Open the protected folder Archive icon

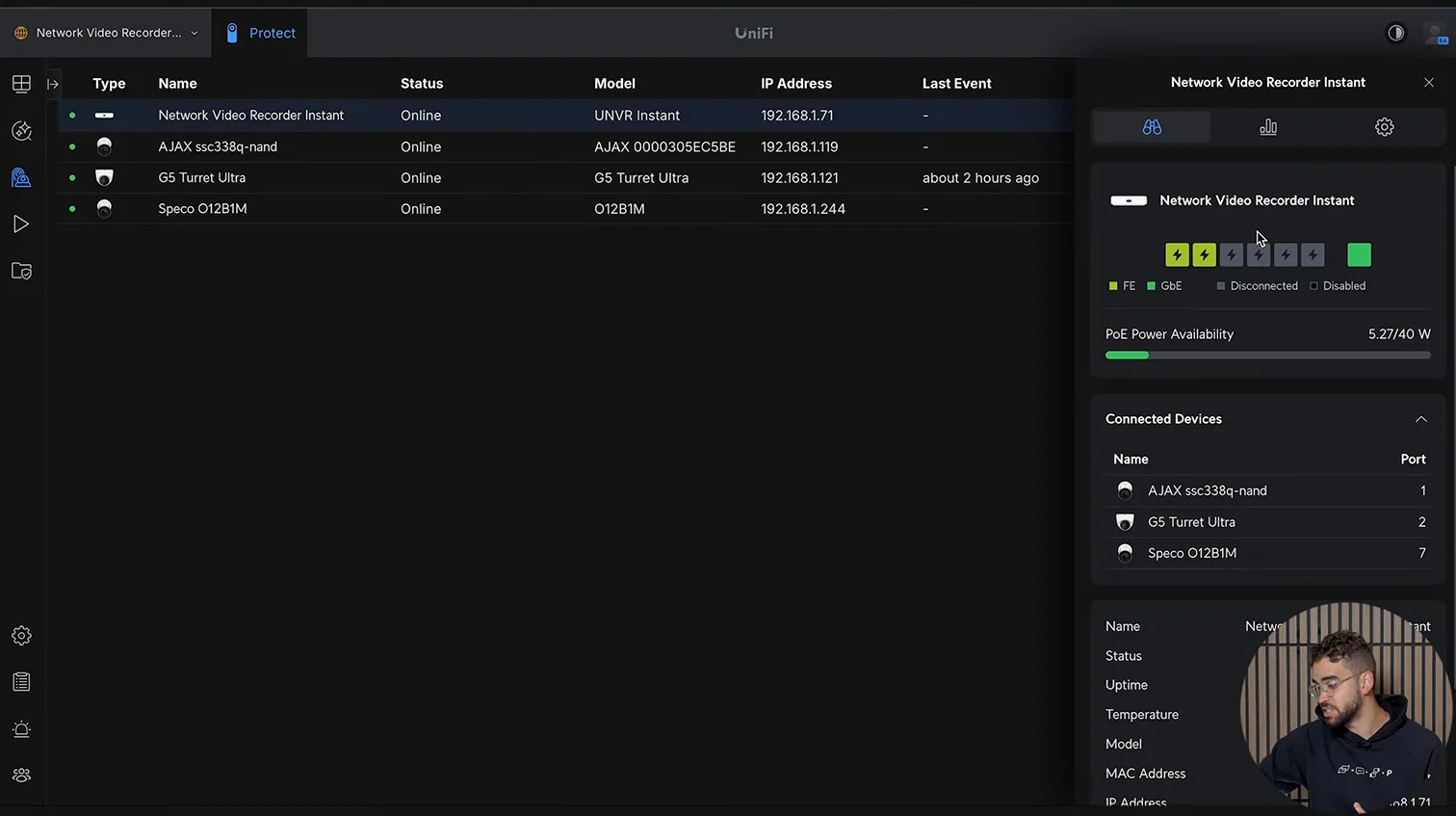tap(21, 272)
